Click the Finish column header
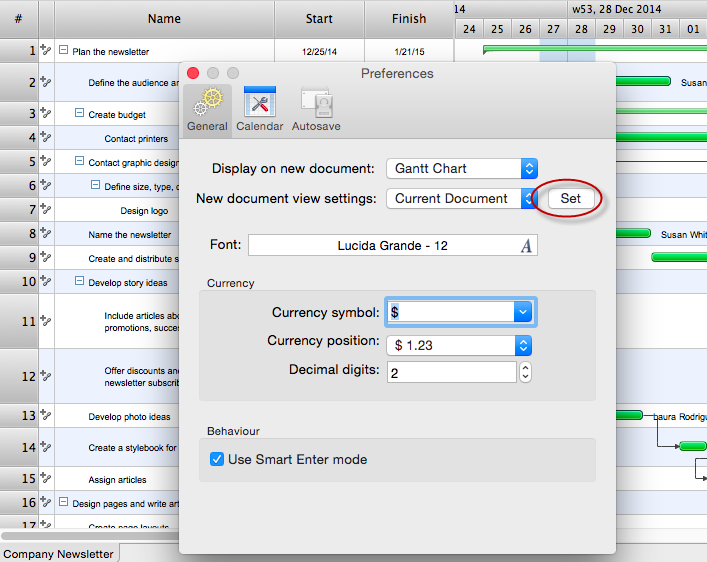This screenshot has height=562, width=707. pos(409,19)
